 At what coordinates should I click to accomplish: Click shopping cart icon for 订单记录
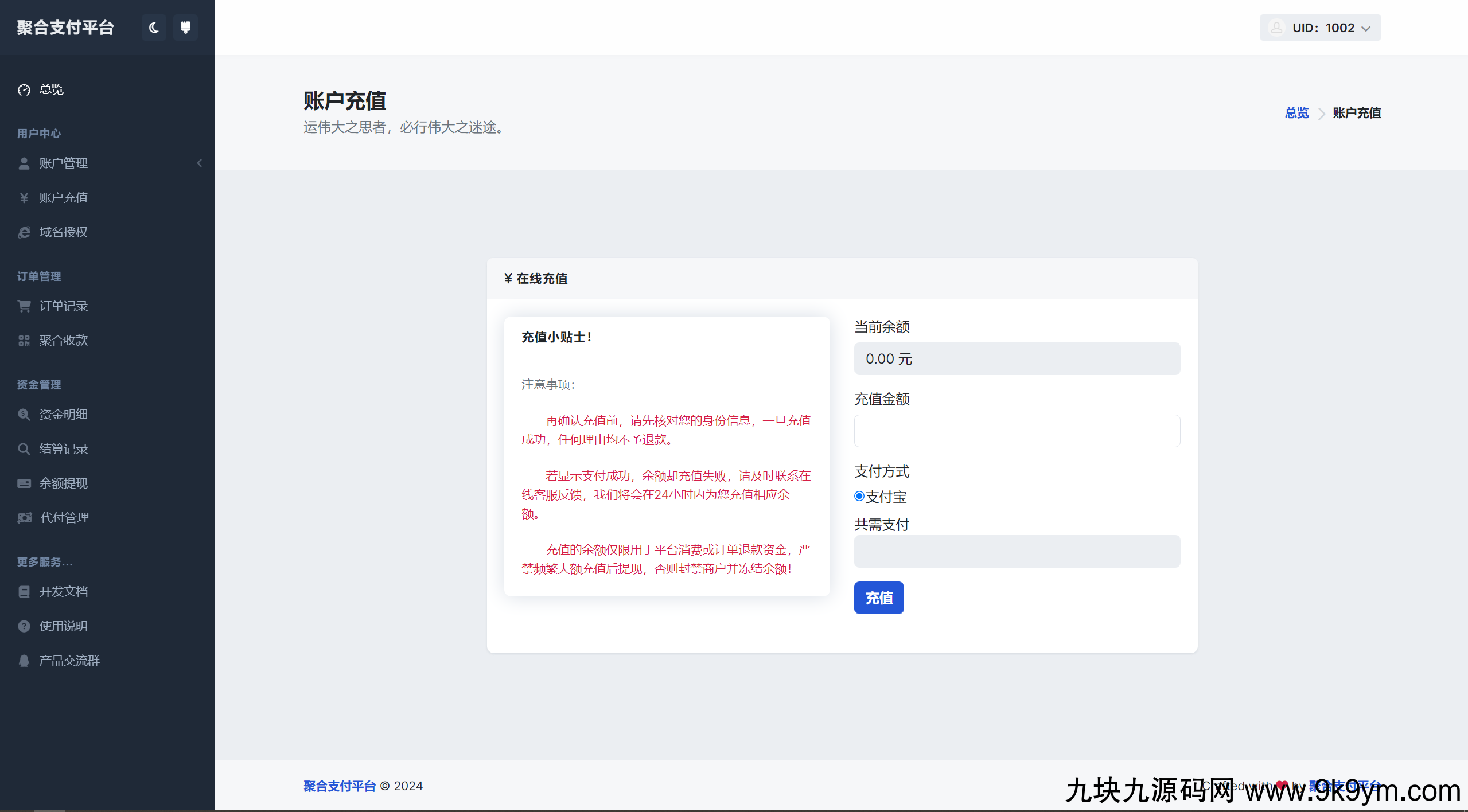pos(24,306)
